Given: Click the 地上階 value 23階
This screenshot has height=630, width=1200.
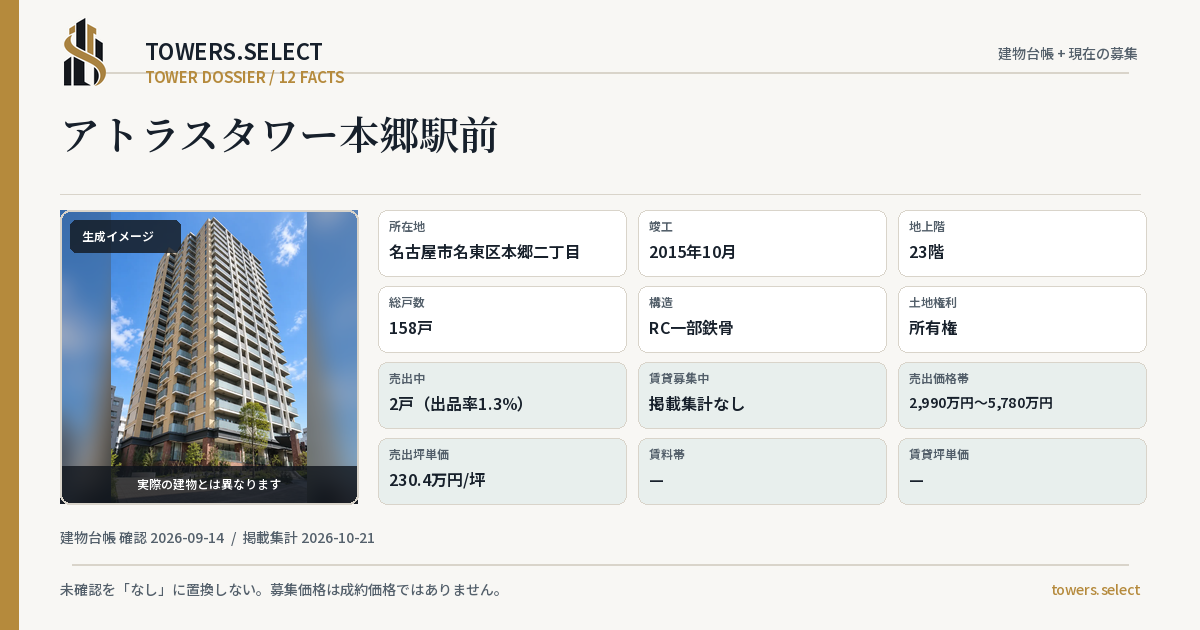Looking at the screenshot, I should (x=926, y=252).
